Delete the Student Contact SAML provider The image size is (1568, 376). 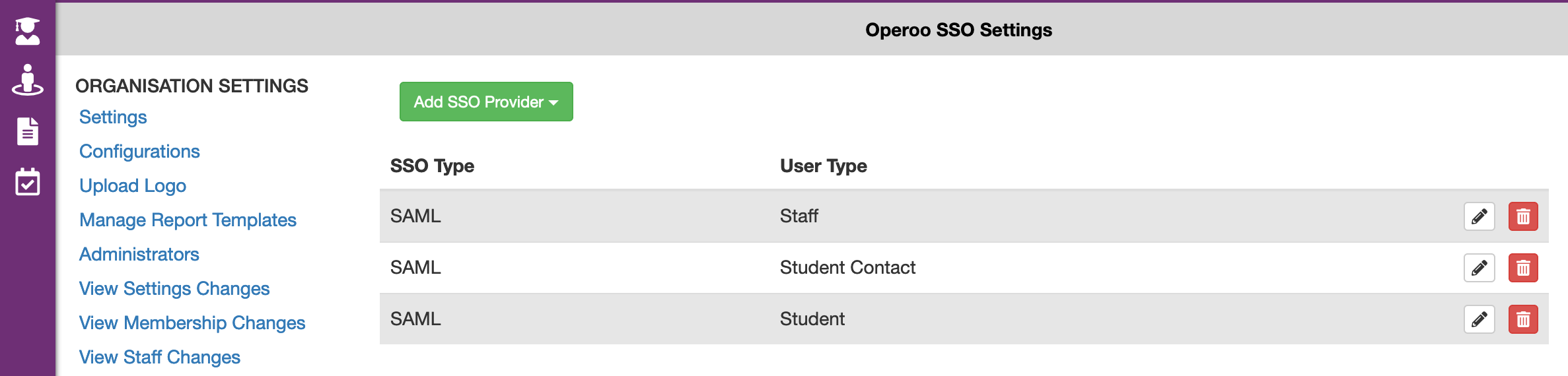click(x=1522, y=268)
